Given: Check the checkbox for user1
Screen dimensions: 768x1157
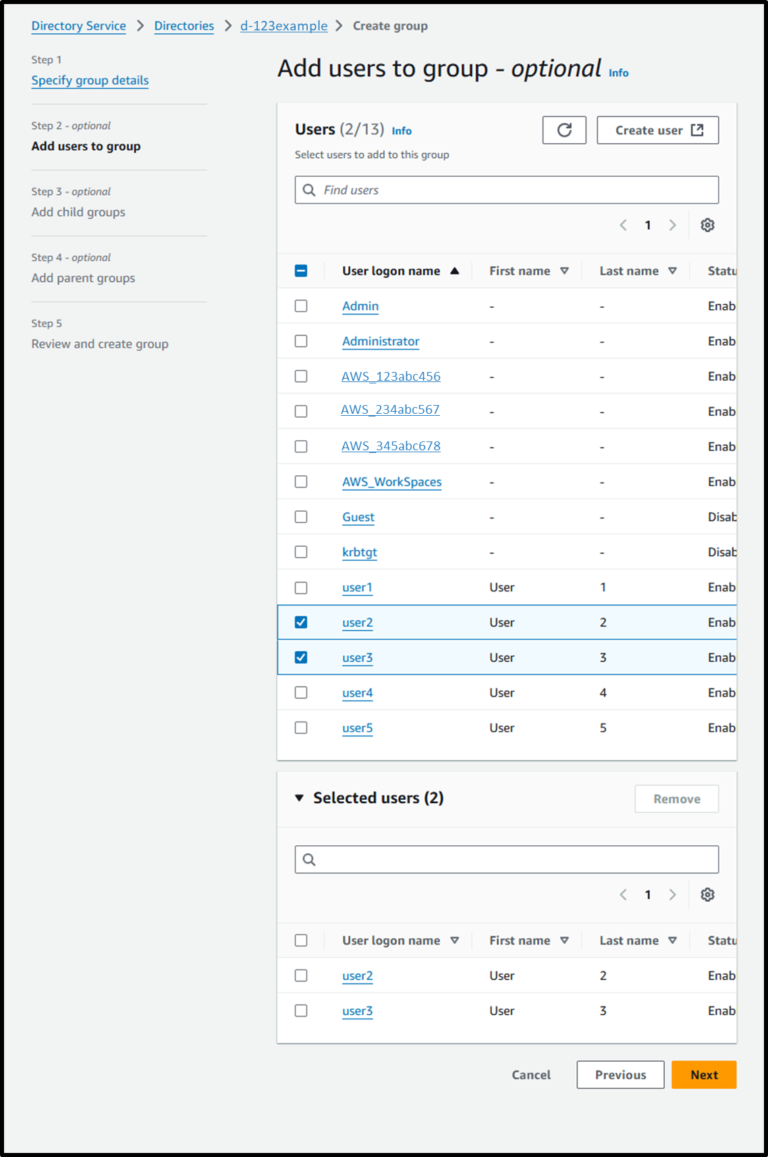Looking at the screenshot, I should [x=301, y=587].
